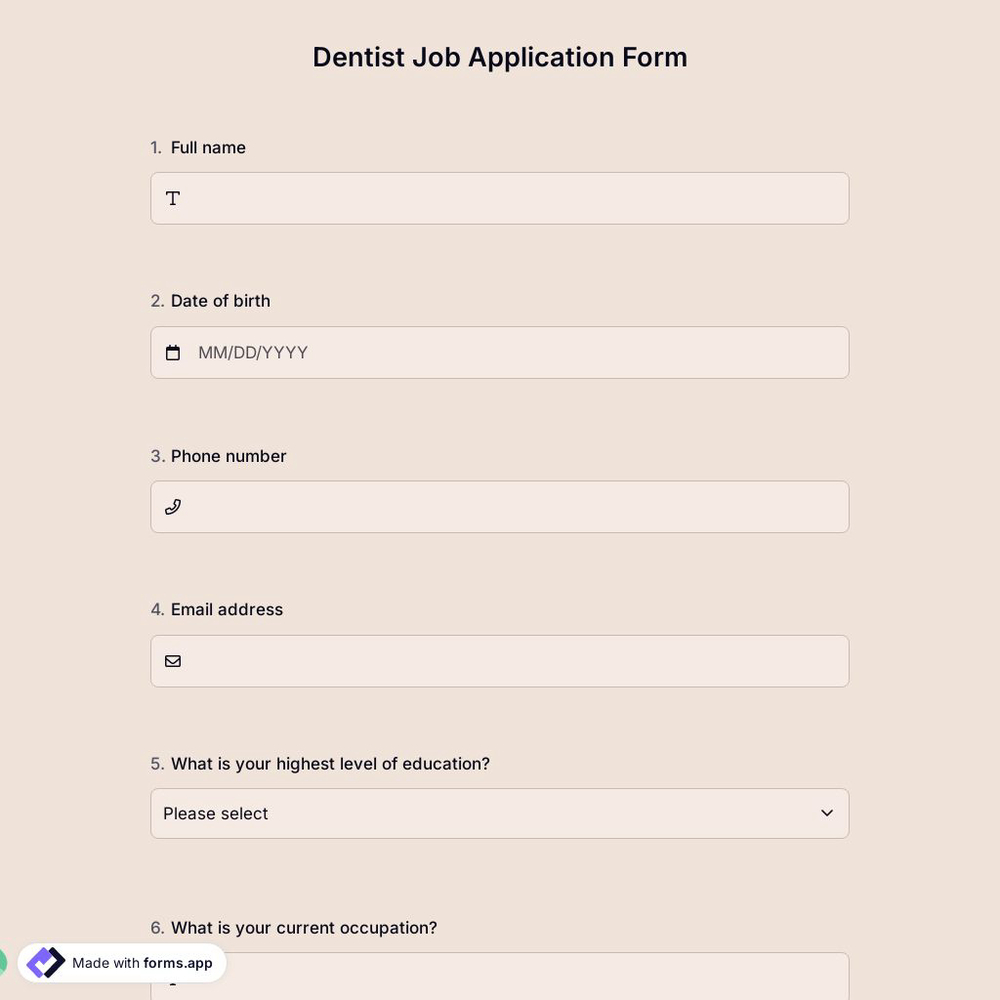
Task: Click the calendar icon in Date of birth field
Action: (172, 352)
